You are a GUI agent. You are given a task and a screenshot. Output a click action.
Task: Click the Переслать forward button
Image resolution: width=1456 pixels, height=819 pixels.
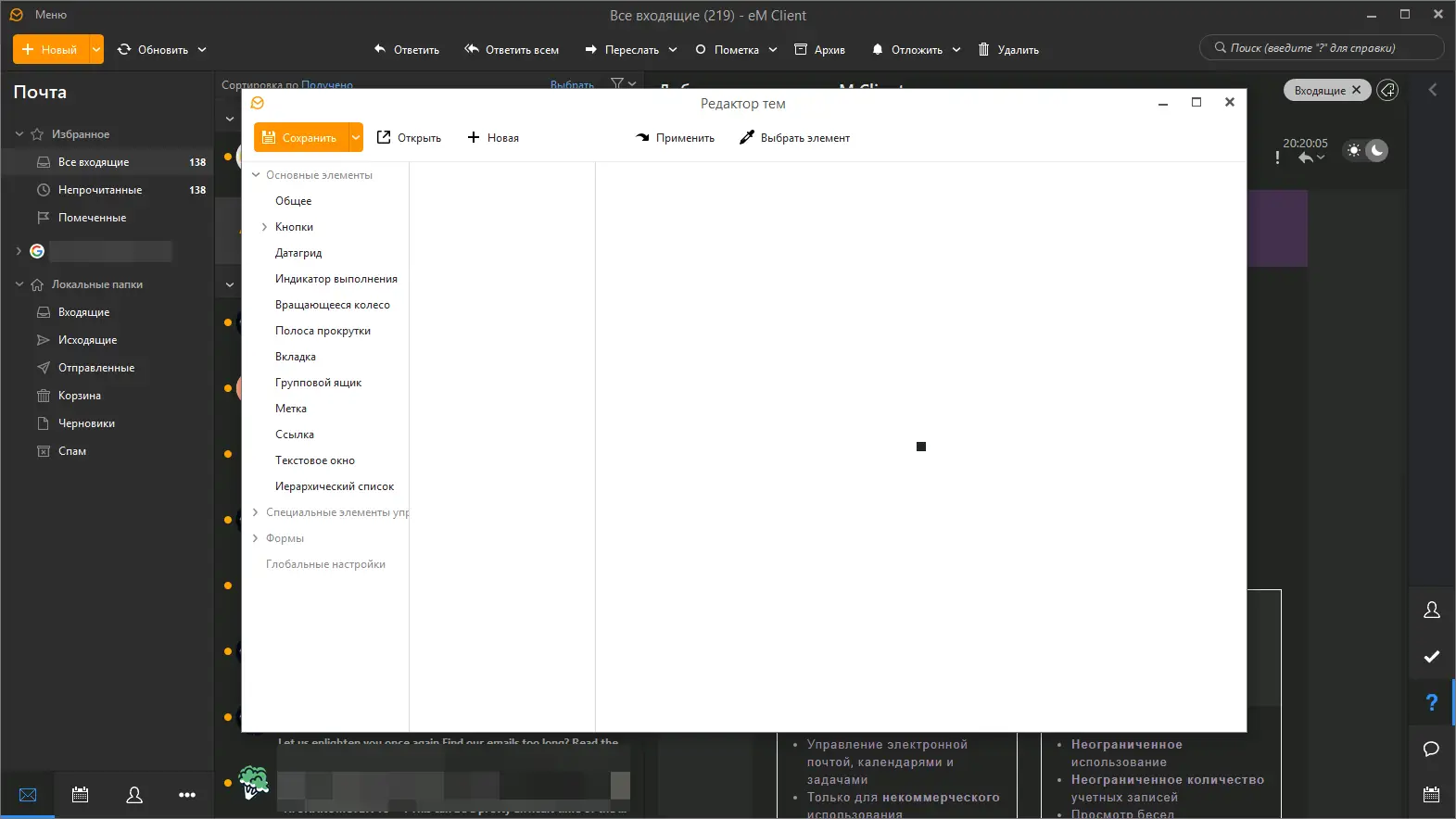click(x=622, y=50)
